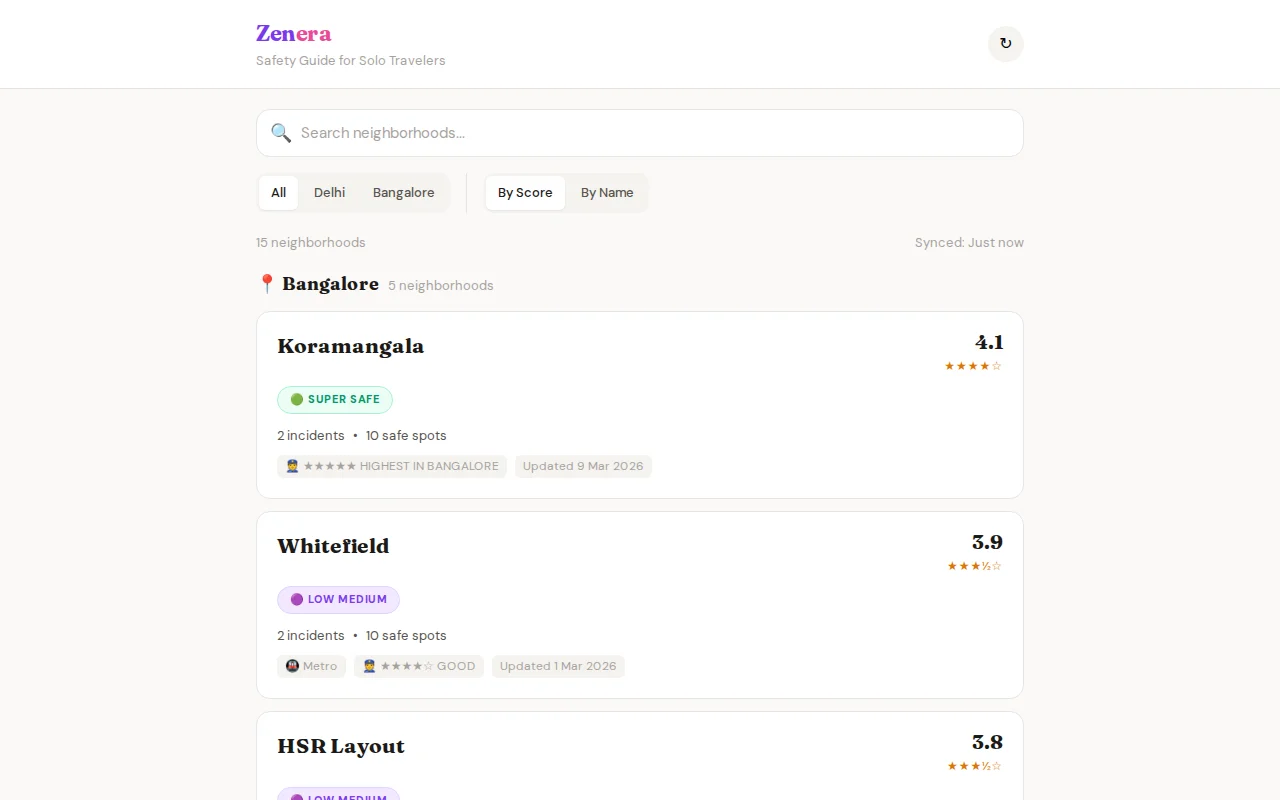
Task: Click Whitefield's incidents and safe spots line
Action: [362, 636]
